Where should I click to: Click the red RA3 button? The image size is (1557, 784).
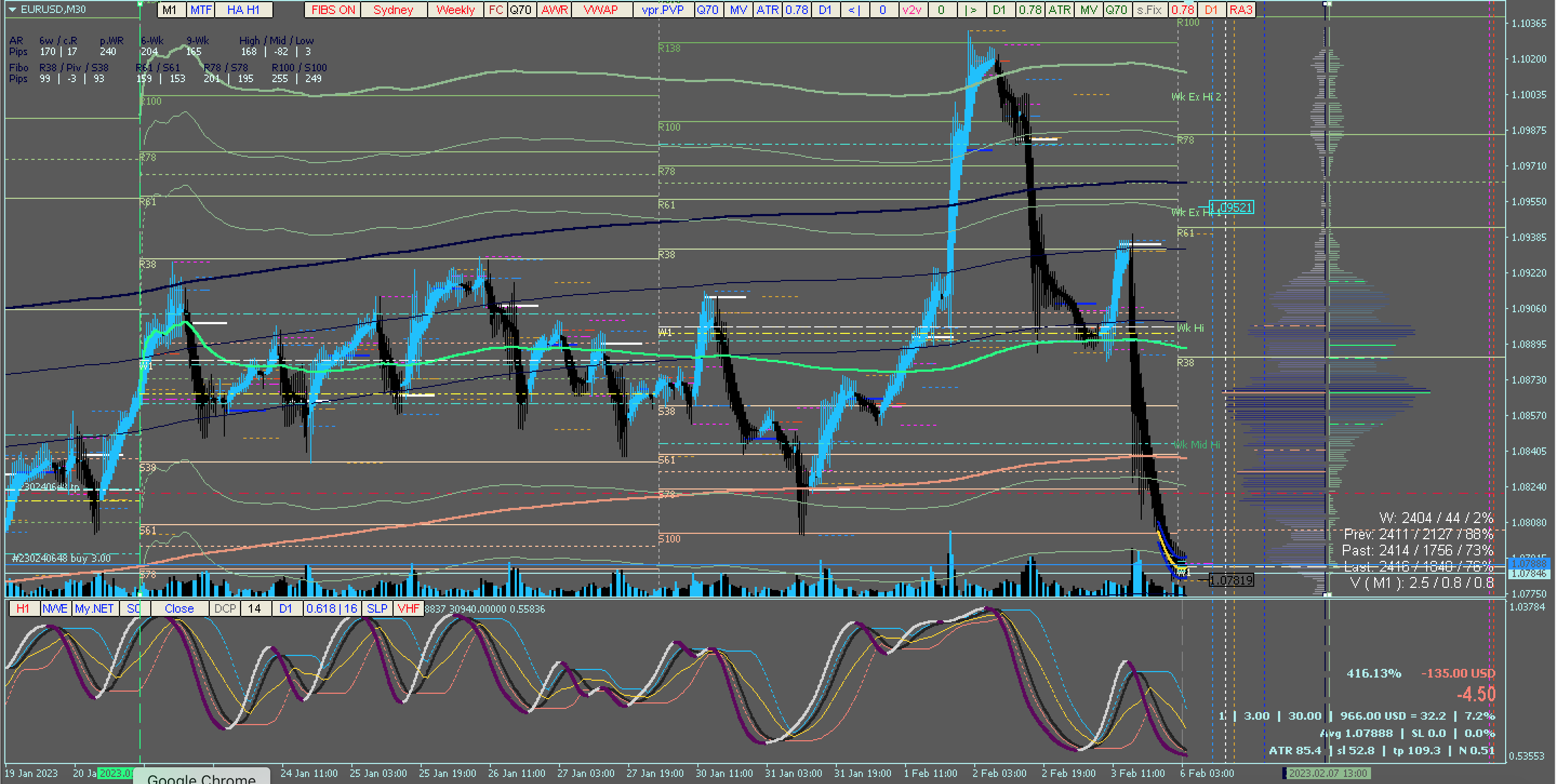pyautogui.click(x=1240, y=10)
